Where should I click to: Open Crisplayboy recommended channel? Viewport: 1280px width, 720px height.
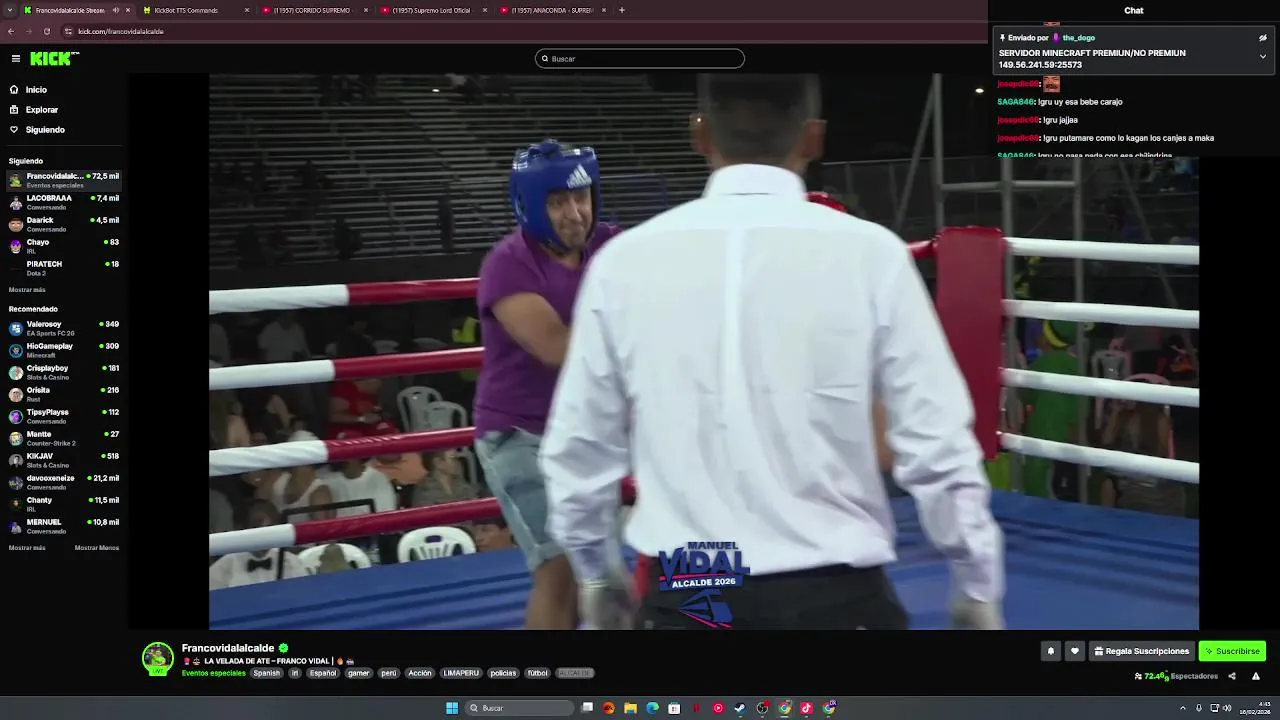point(64,372)
